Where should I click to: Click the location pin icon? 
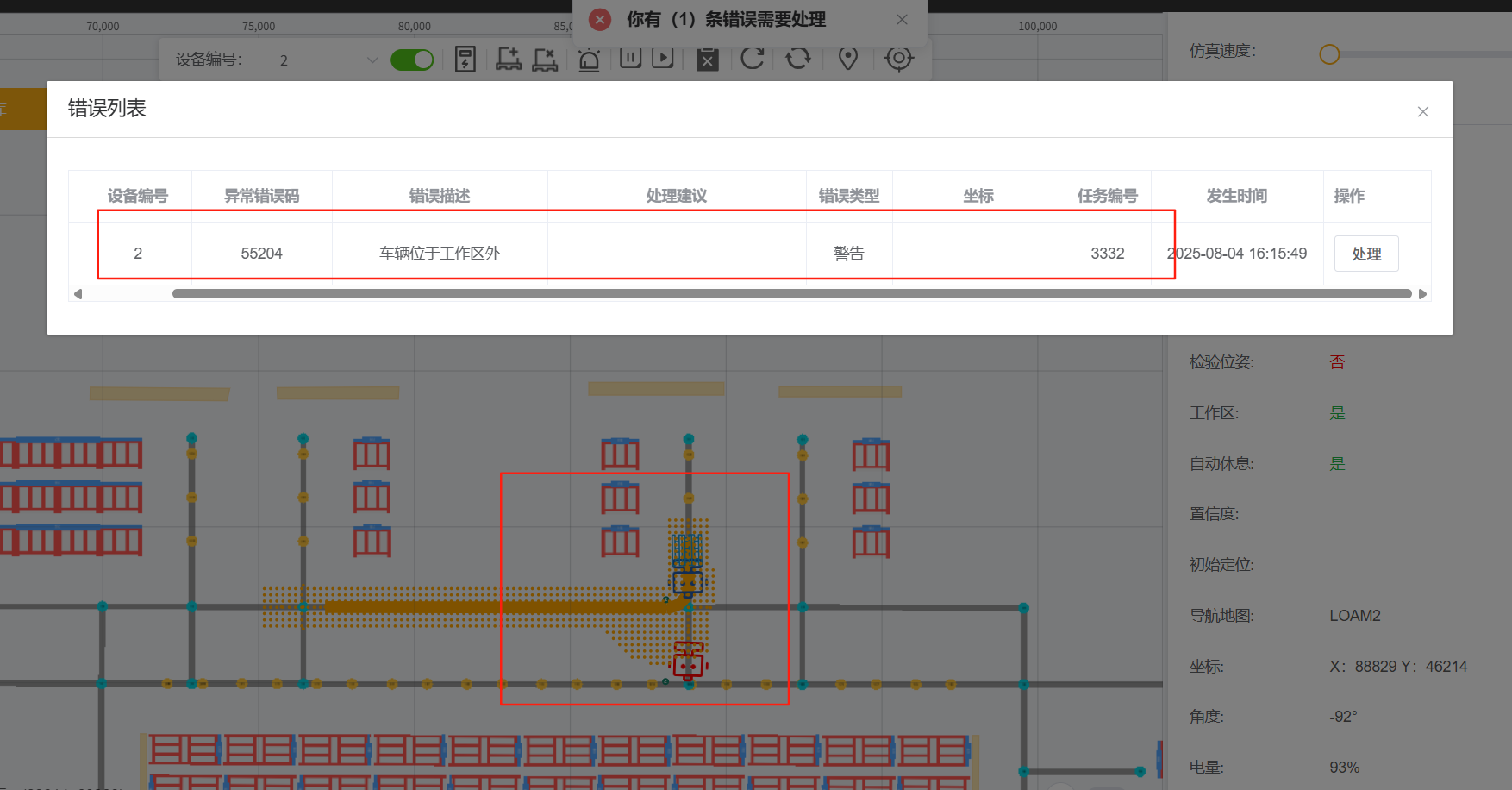(x=848, y=59)
